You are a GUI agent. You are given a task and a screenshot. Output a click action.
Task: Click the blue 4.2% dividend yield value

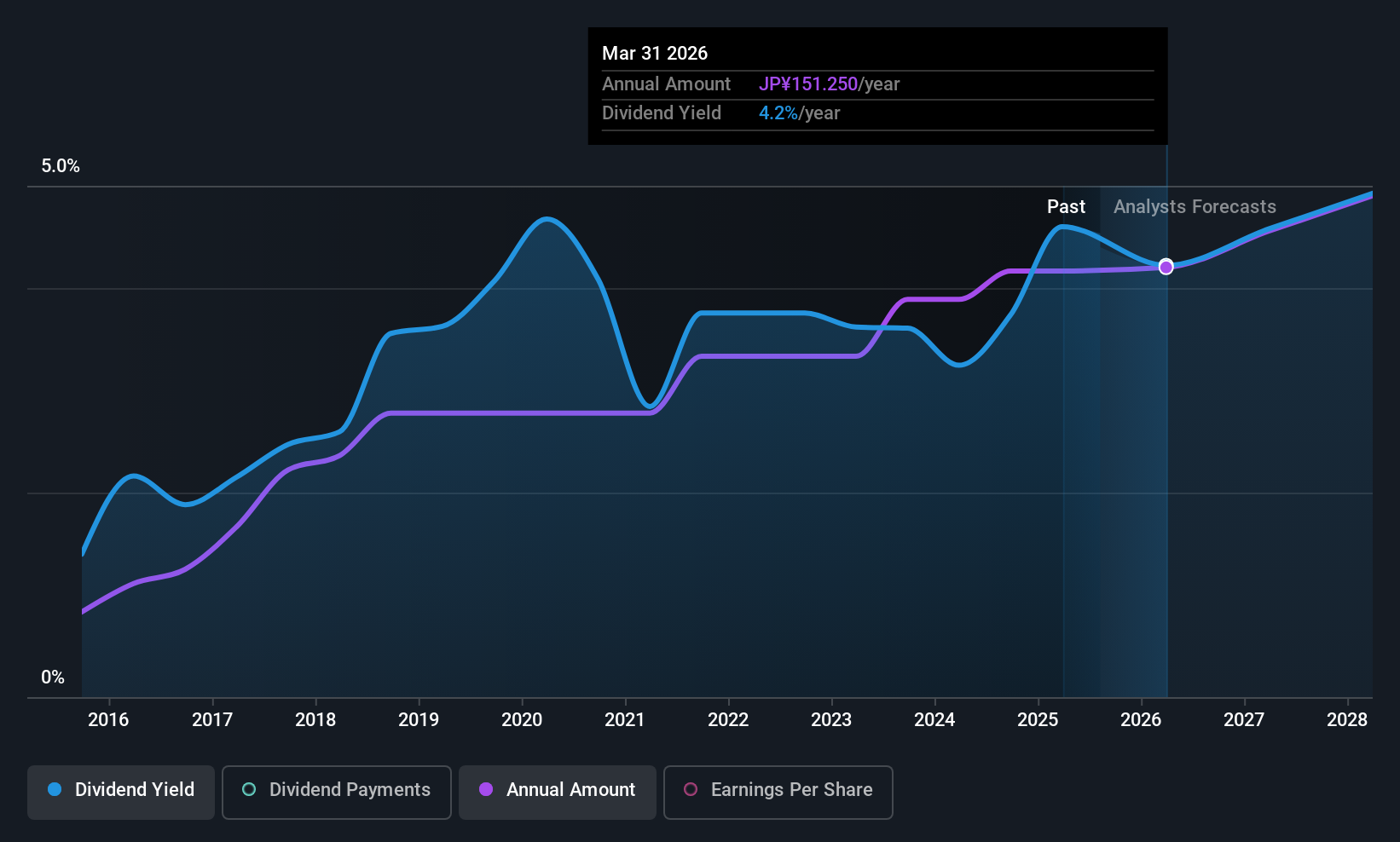(778, 112)
